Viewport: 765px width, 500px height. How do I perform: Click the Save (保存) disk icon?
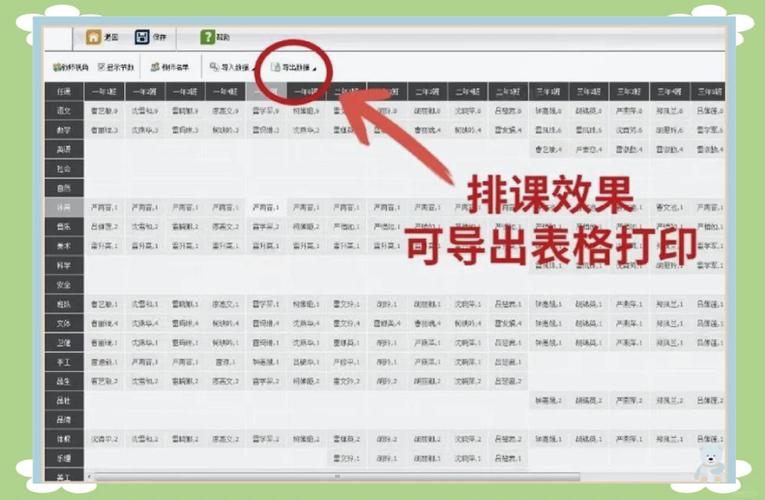tap(142, 37)
